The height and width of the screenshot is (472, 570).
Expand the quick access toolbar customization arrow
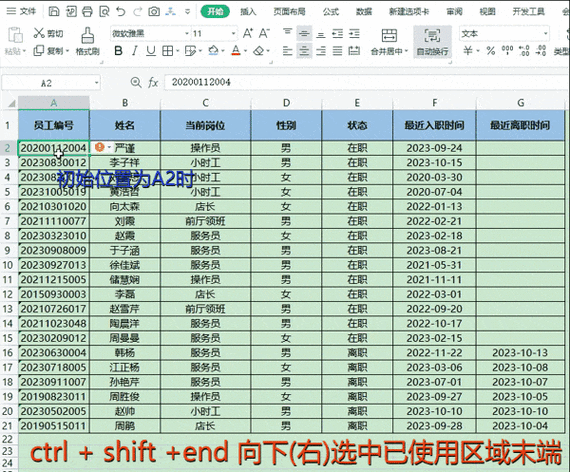click(x=188, y=12)
